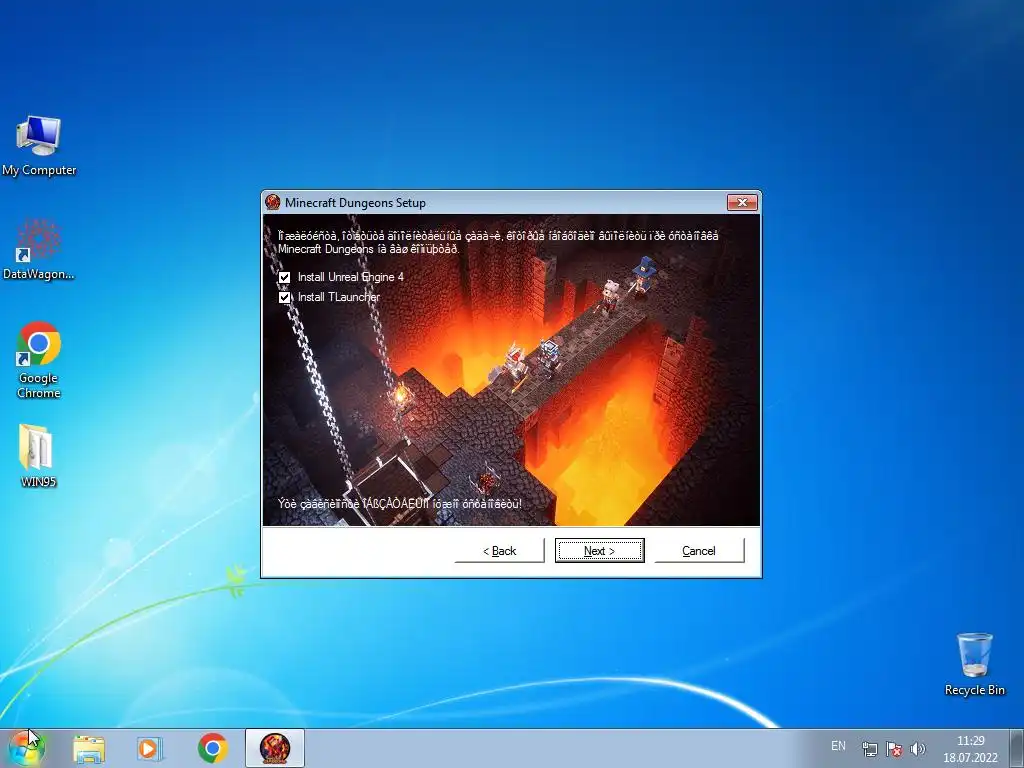
Task: Select the WIN95 folder on desktop
Action: 38,456
